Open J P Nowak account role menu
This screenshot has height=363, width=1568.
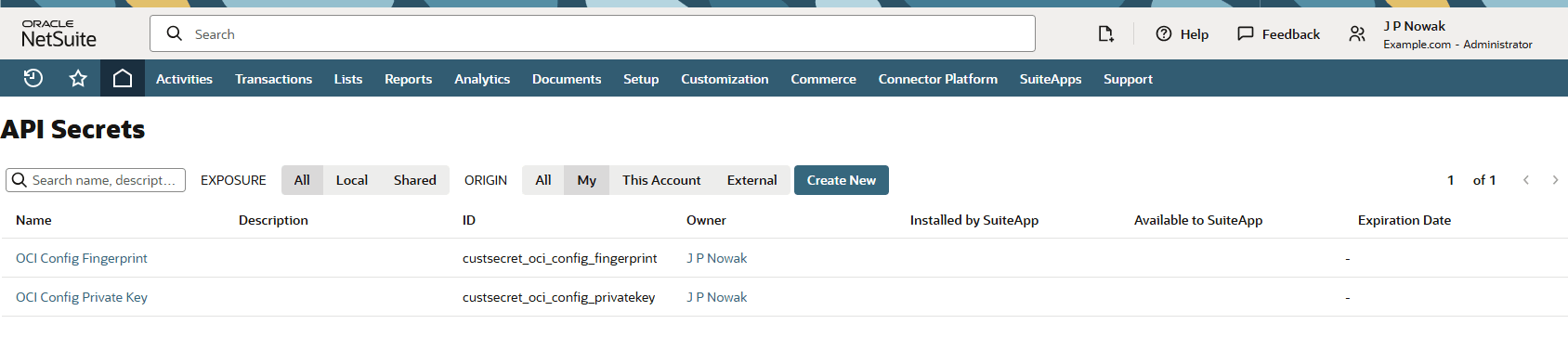point(1457,34)
